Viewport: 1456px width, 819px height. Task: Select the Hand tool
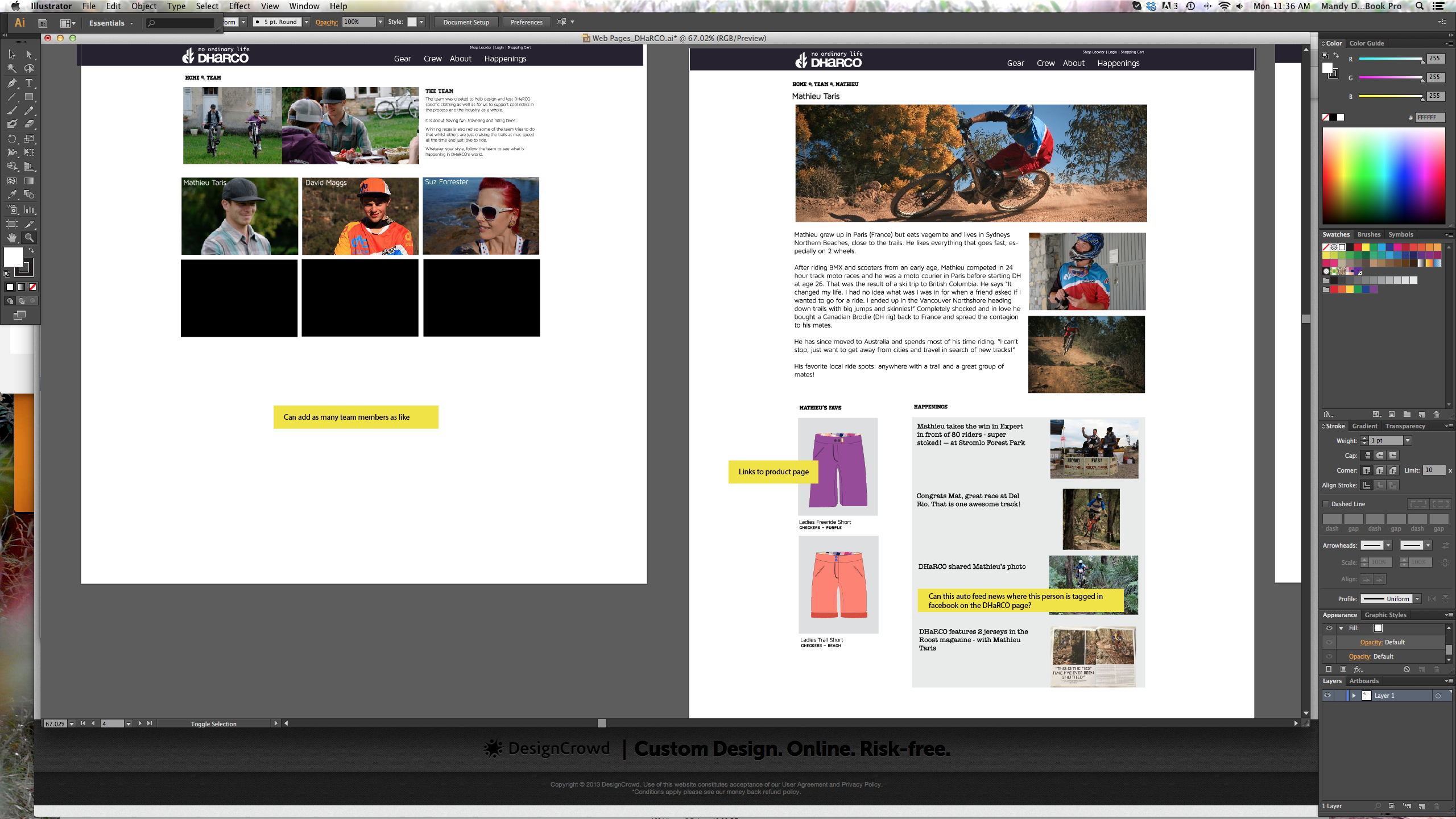11,238
